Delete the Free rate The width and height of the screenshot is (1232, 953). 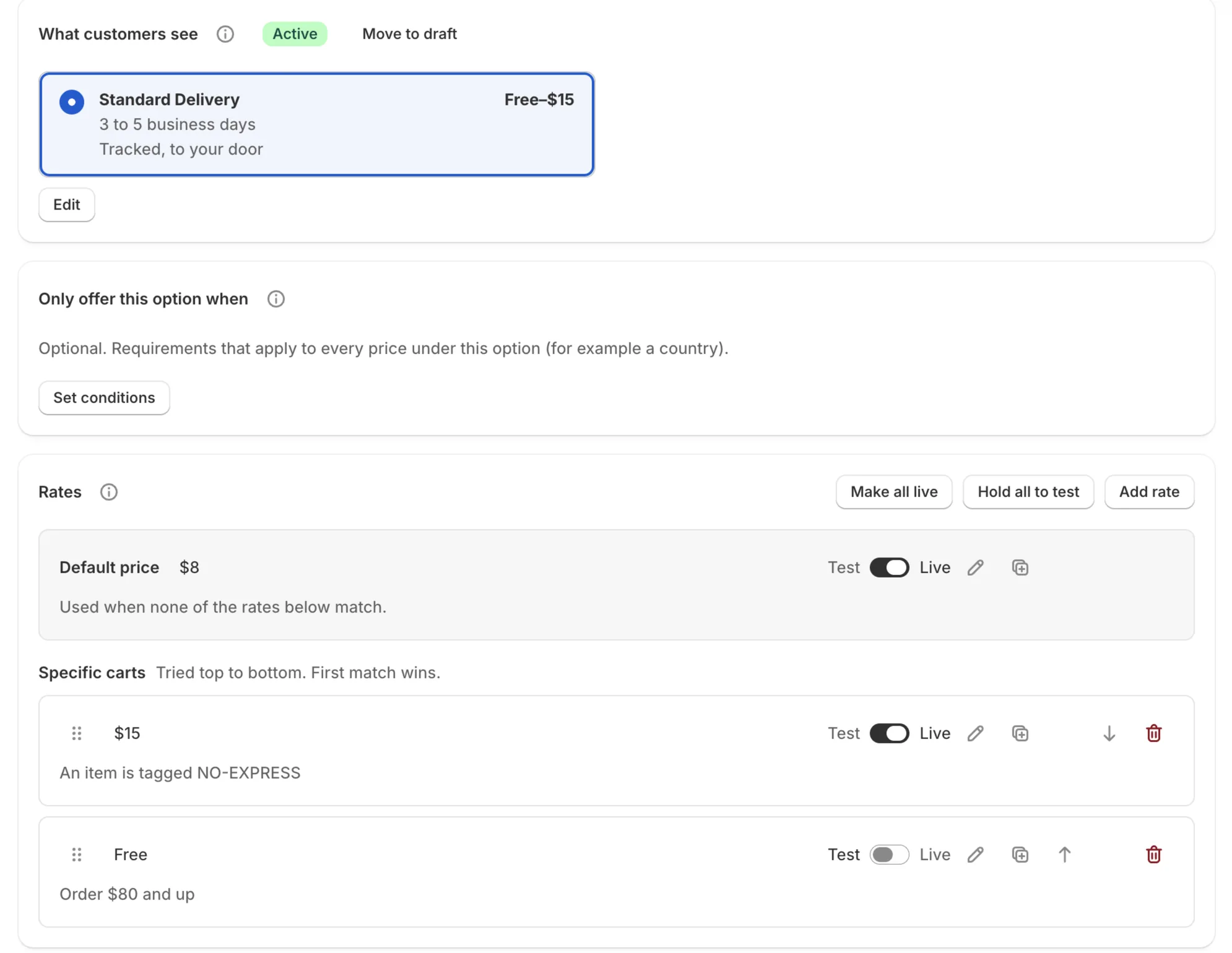[1154, 855]
